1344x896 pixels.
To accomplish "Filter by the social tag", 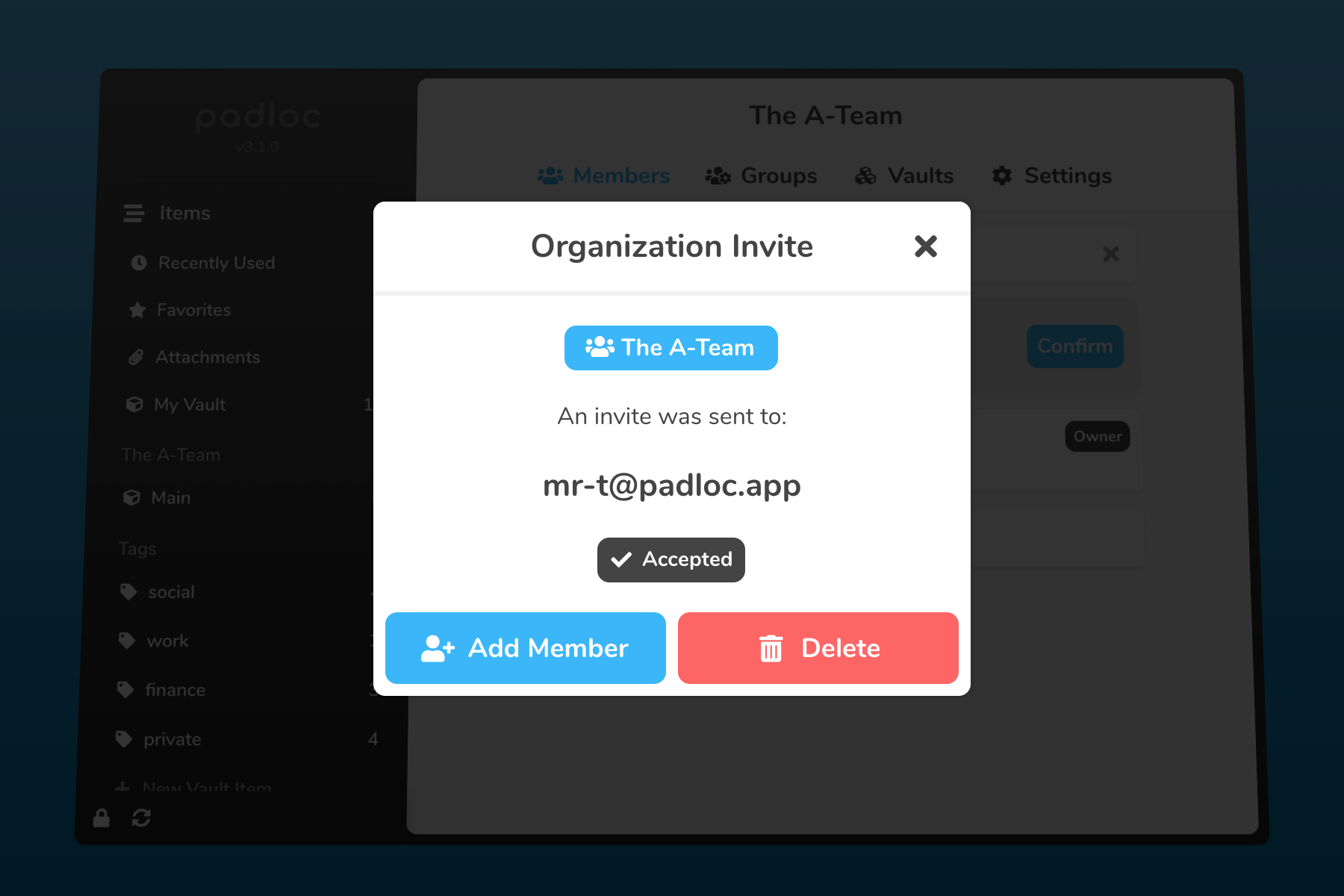I will coord(171,592).
